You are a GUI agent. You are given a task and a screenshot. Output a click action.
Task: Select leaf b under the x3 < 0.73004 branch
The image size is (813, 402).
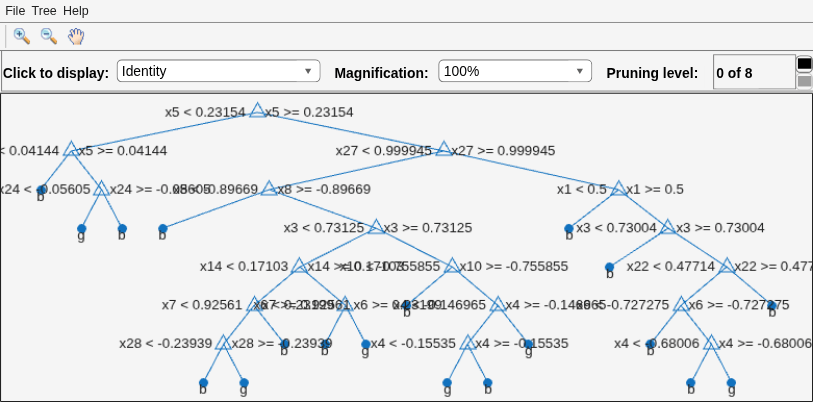pyautogui.click(x=609, y=268)
